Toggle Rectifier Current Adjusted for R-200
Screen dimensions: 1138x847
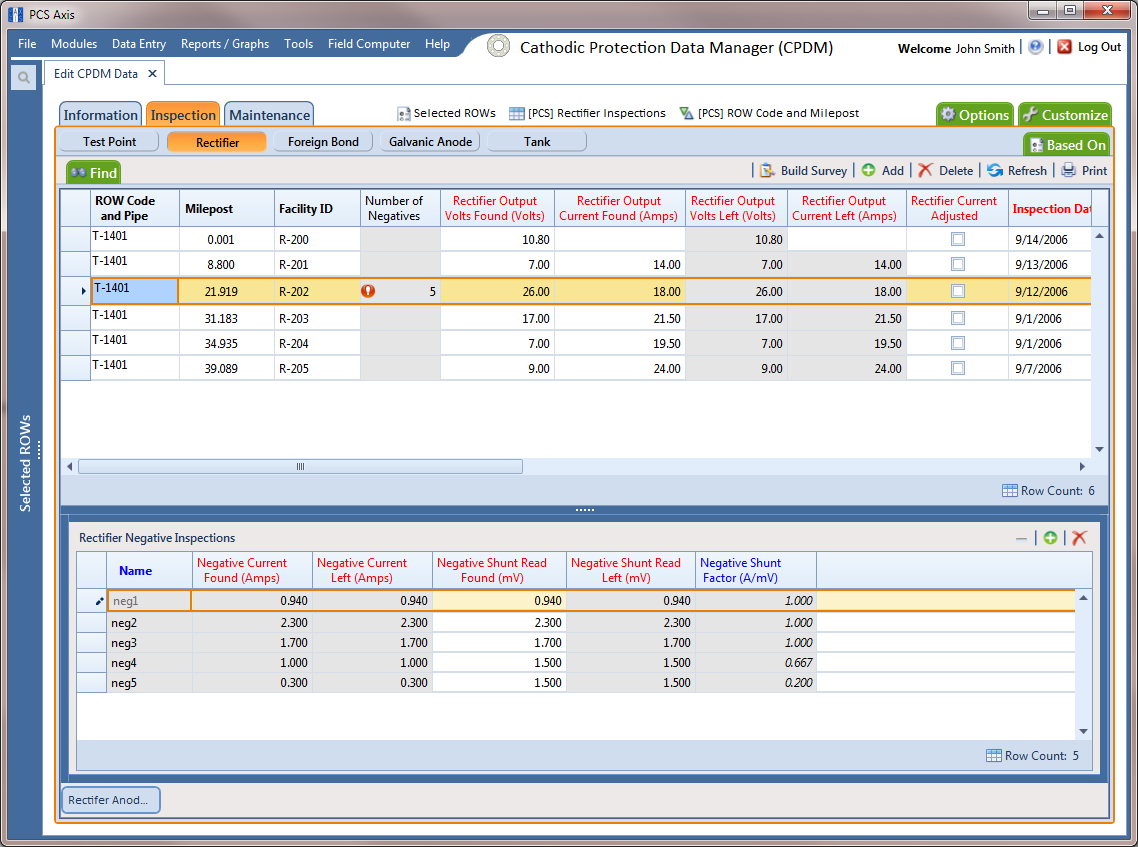tap(957, 239)
